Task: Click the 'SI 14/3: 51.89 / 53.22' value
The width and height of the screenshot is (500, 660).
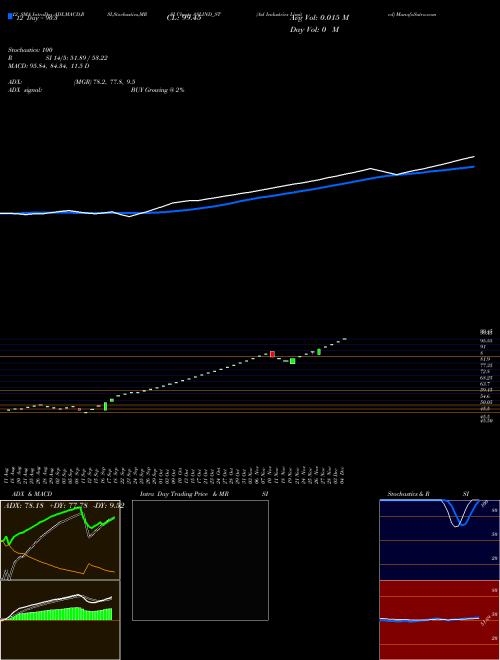Action: click(77, 58)
